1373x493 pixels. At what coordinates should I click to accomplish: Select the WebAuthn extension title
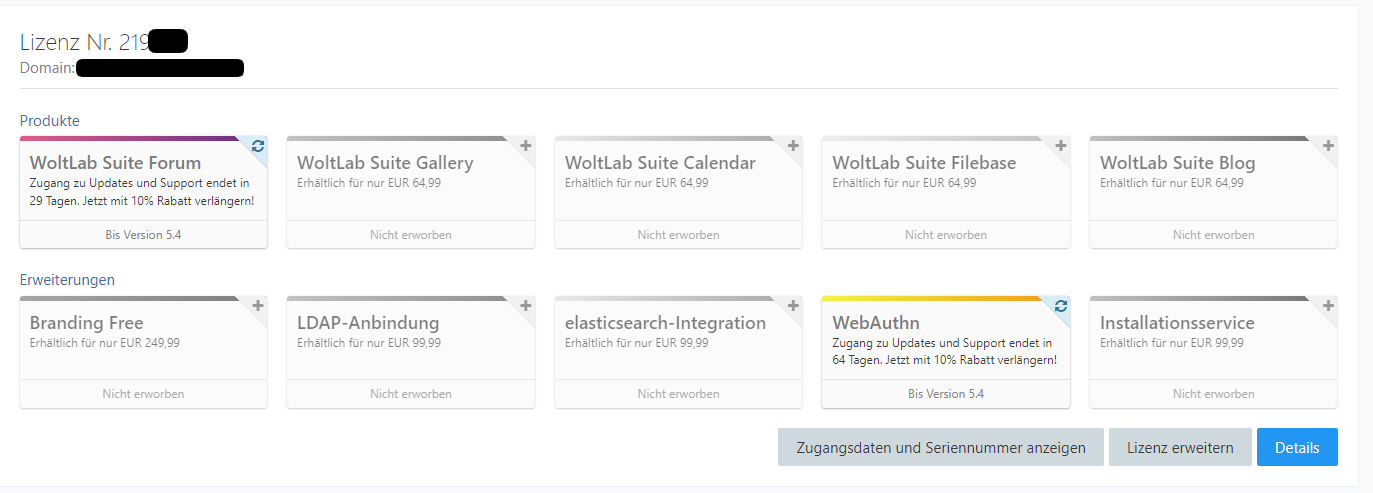point(875,323)
